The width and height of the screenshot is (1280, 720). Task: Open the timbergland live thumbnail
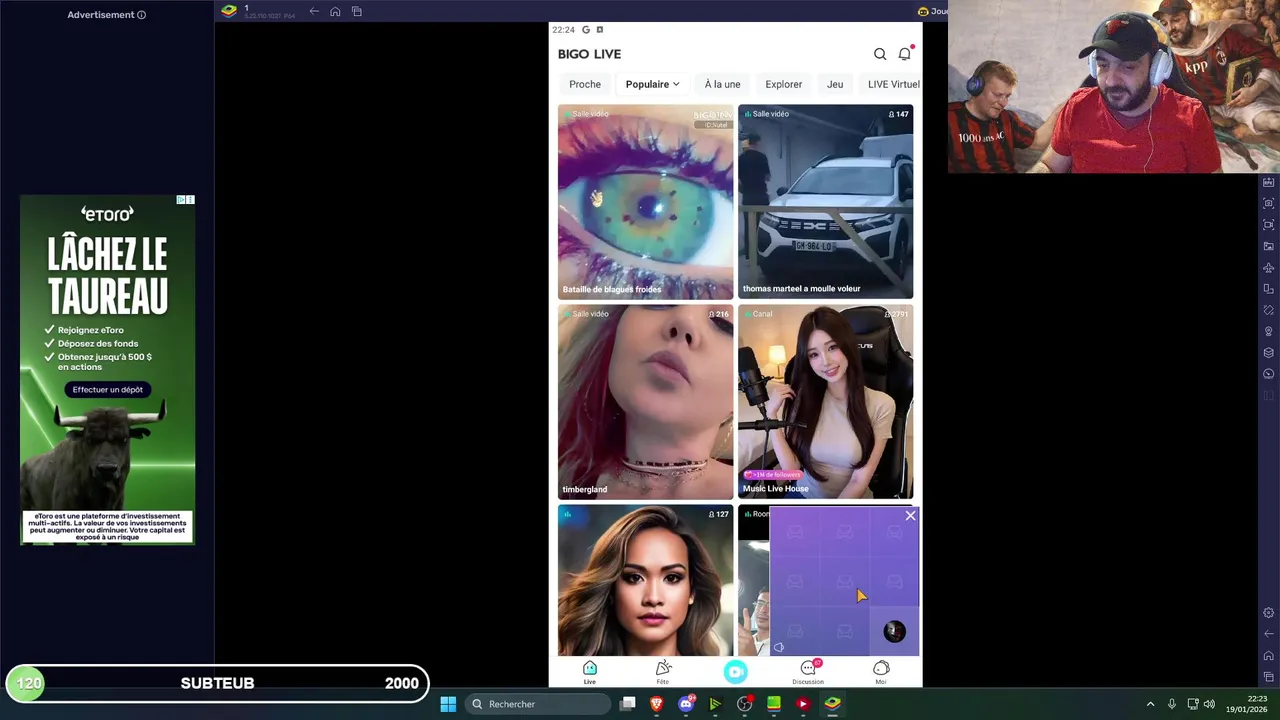tap(645, 401)
